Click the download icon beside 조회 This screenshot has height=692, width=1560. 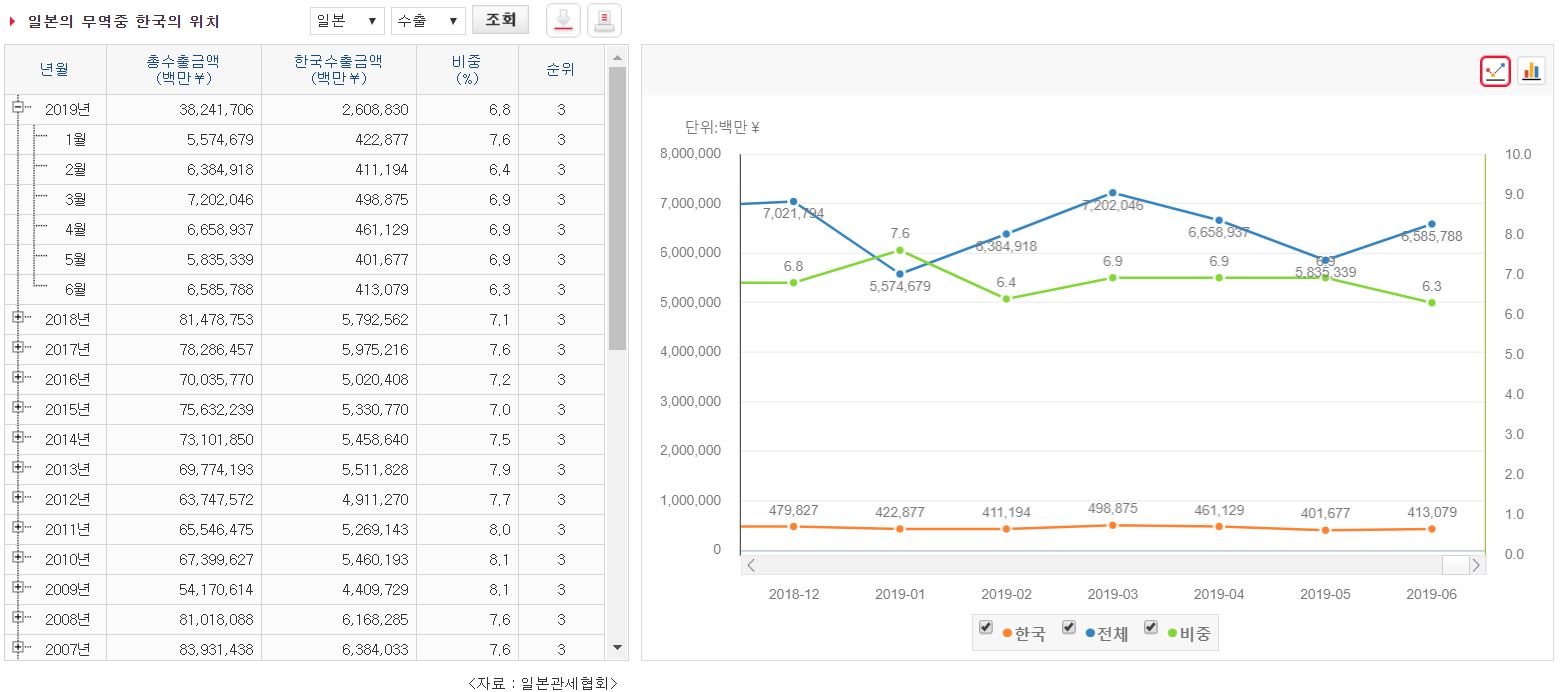click(x=565, y=20)
